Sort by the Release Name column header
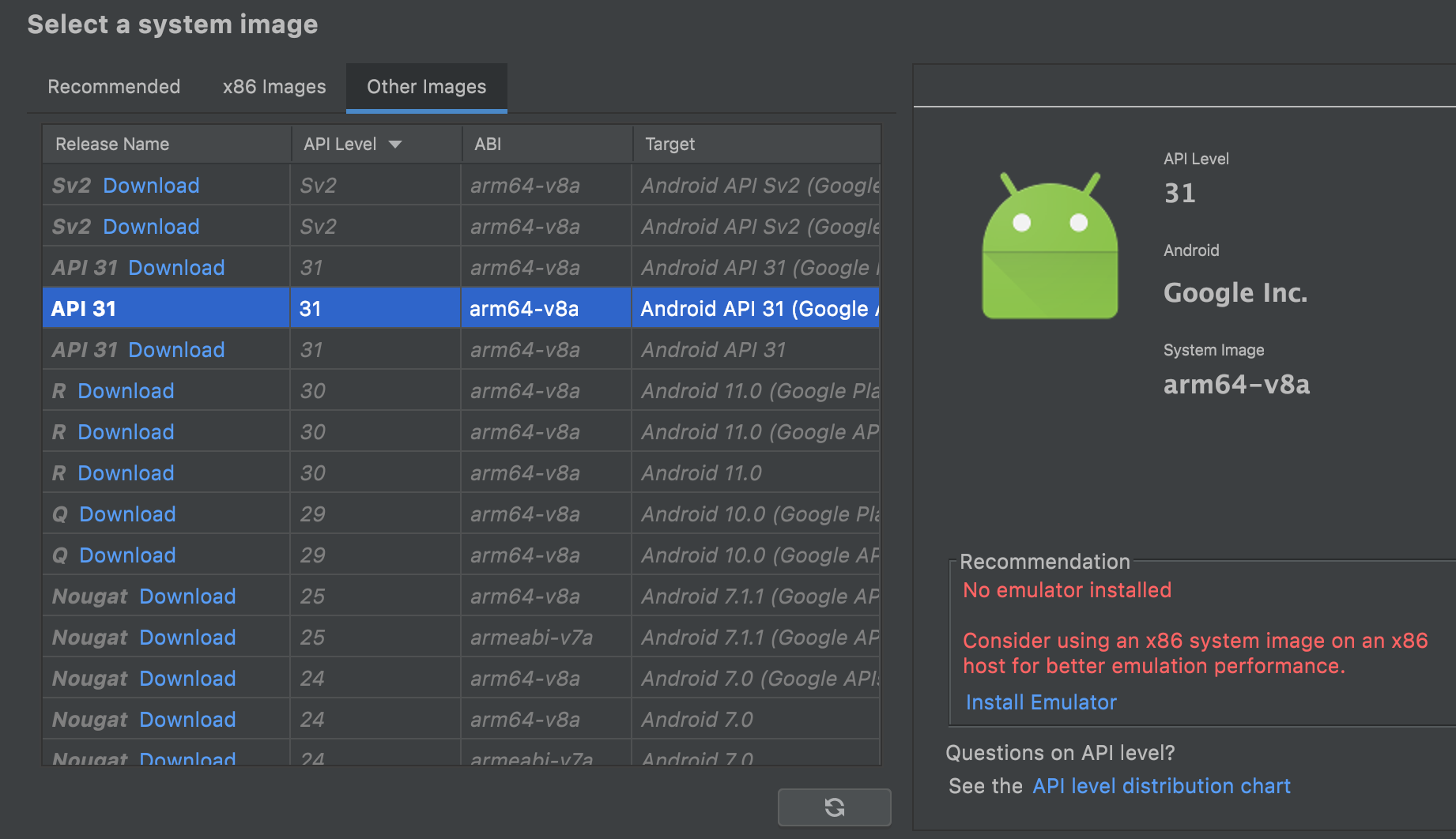This screenshot has height=839, width=1456. tap(111, 144)
